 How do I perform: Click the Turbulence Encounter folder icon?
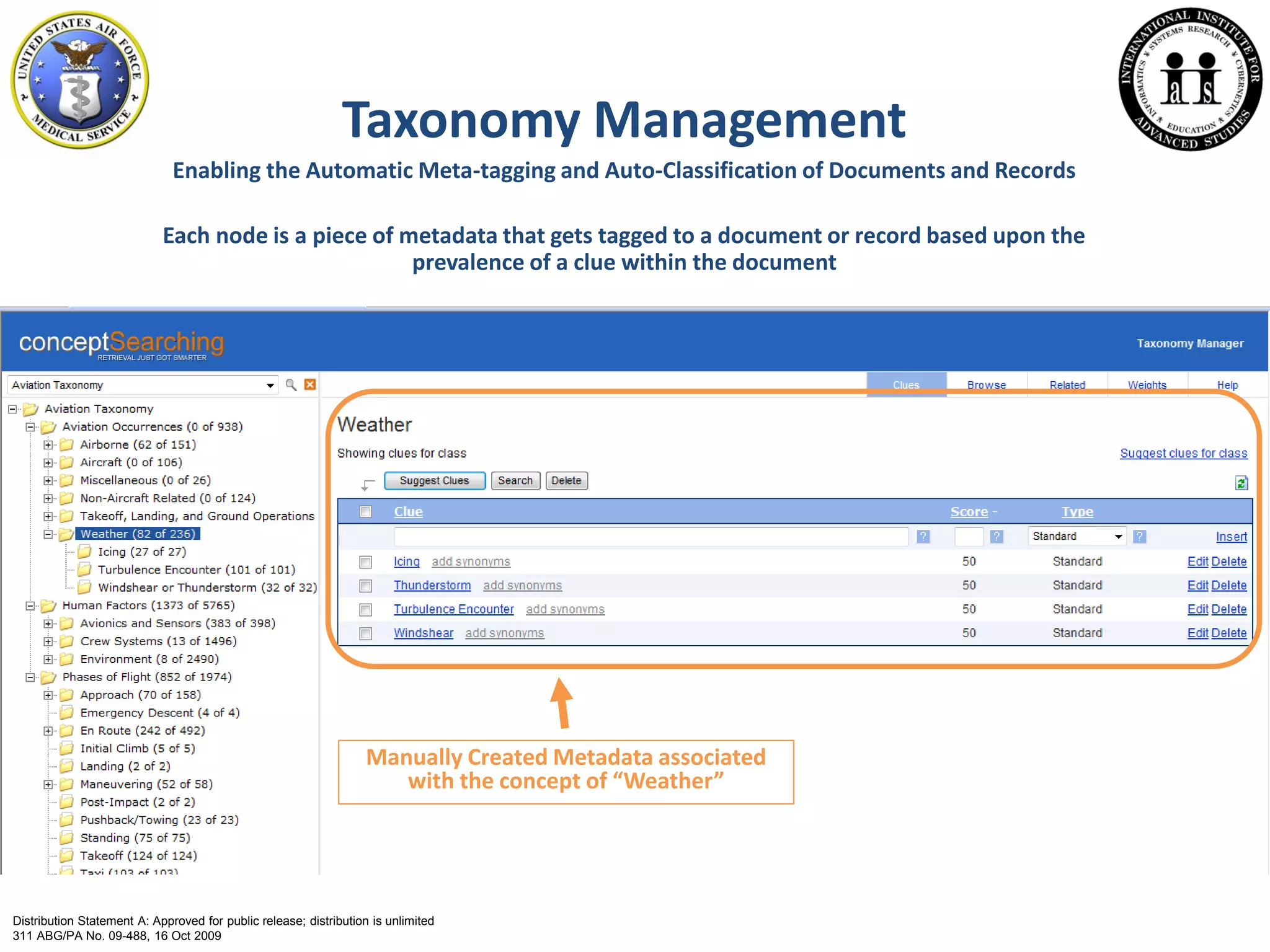coord(85,570)
